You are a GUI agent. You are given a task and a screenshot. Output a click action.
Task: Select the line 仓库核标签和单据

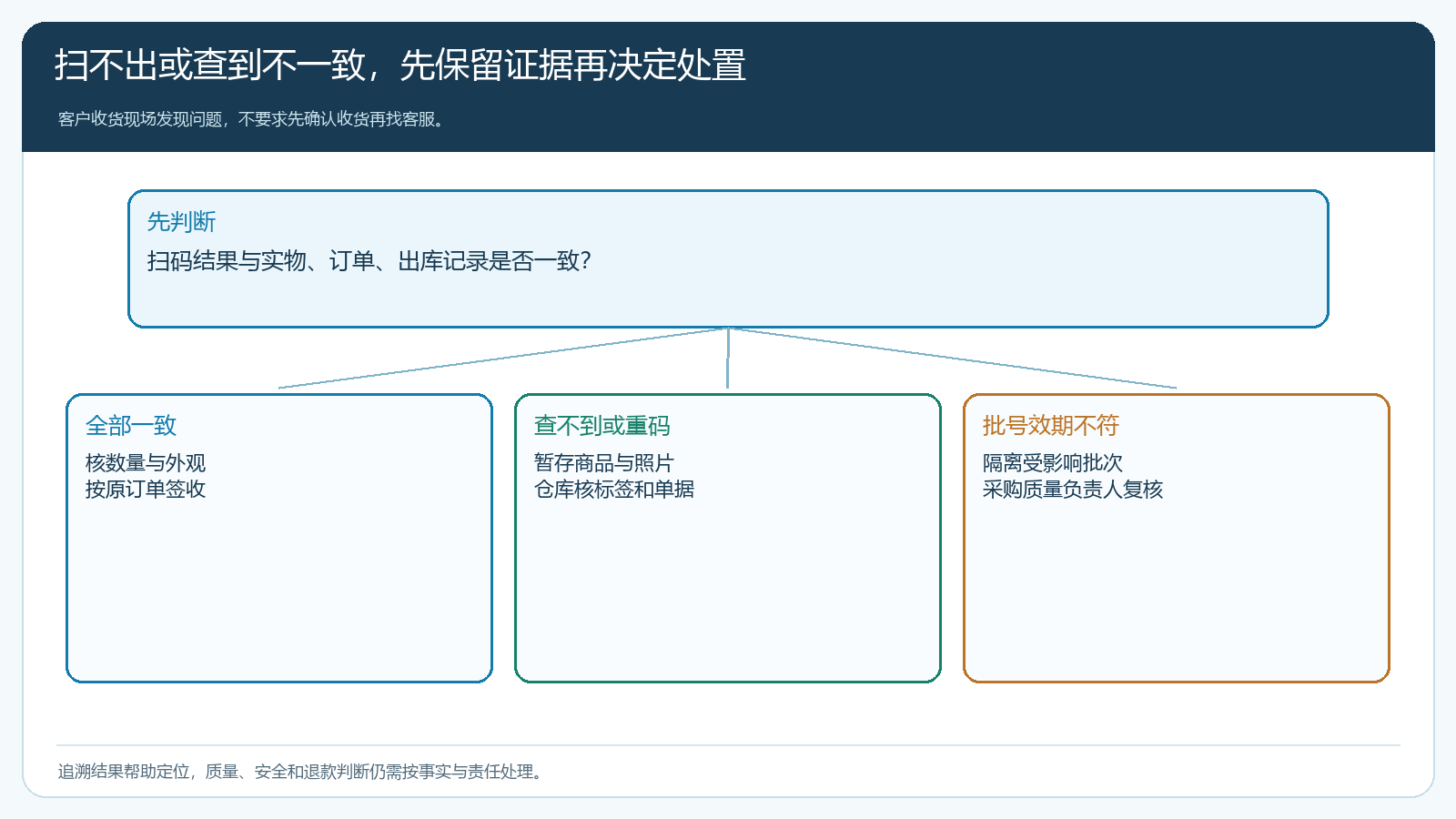pyautogui.click(x=614, y=490)
